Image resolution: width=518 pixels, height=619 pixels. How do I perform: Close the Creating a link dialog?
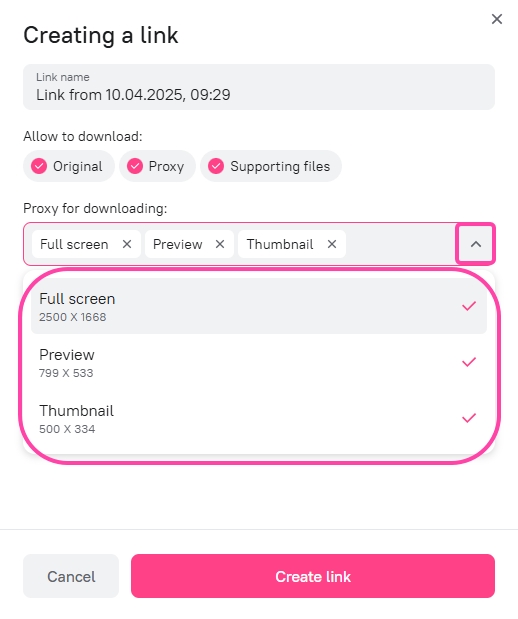pyautogui.click(x=497, y=19)
